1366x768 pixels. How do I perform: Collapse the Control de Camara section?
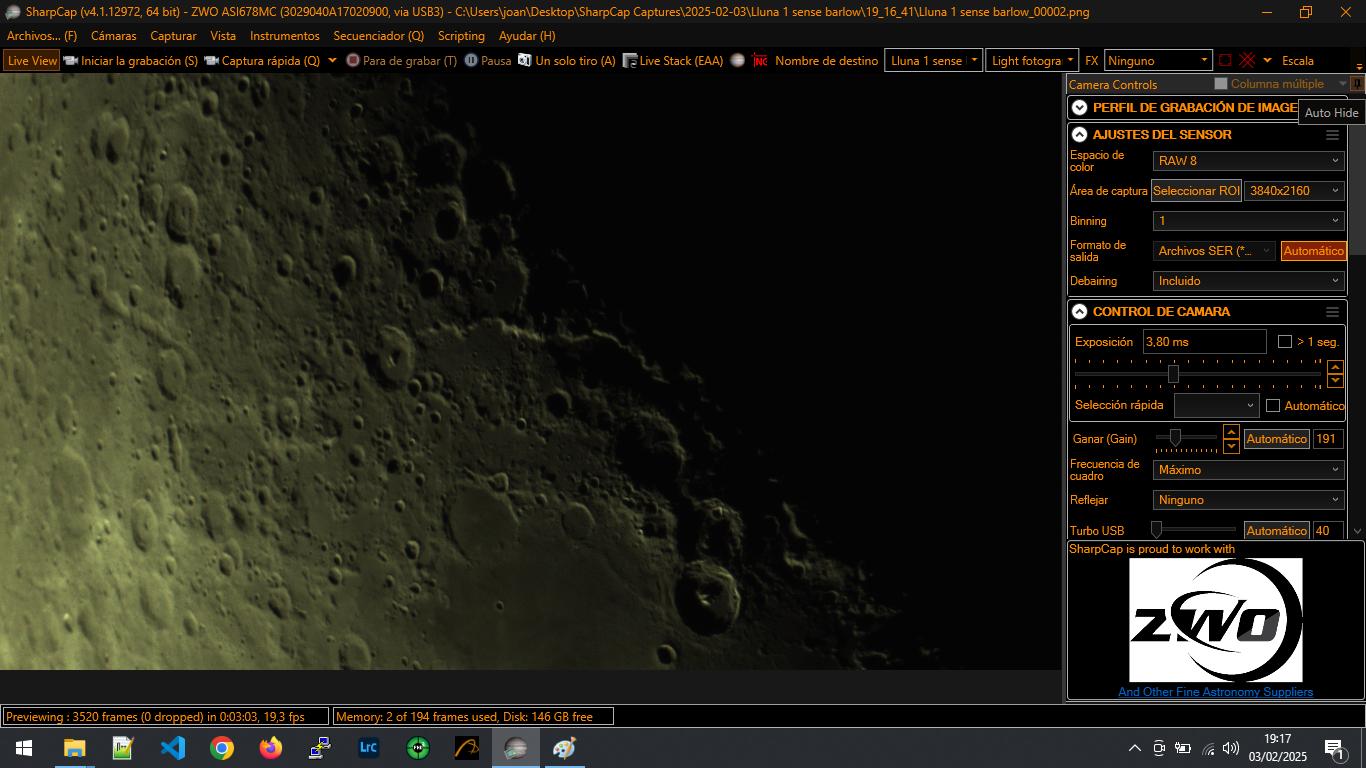coord(1079,312)
